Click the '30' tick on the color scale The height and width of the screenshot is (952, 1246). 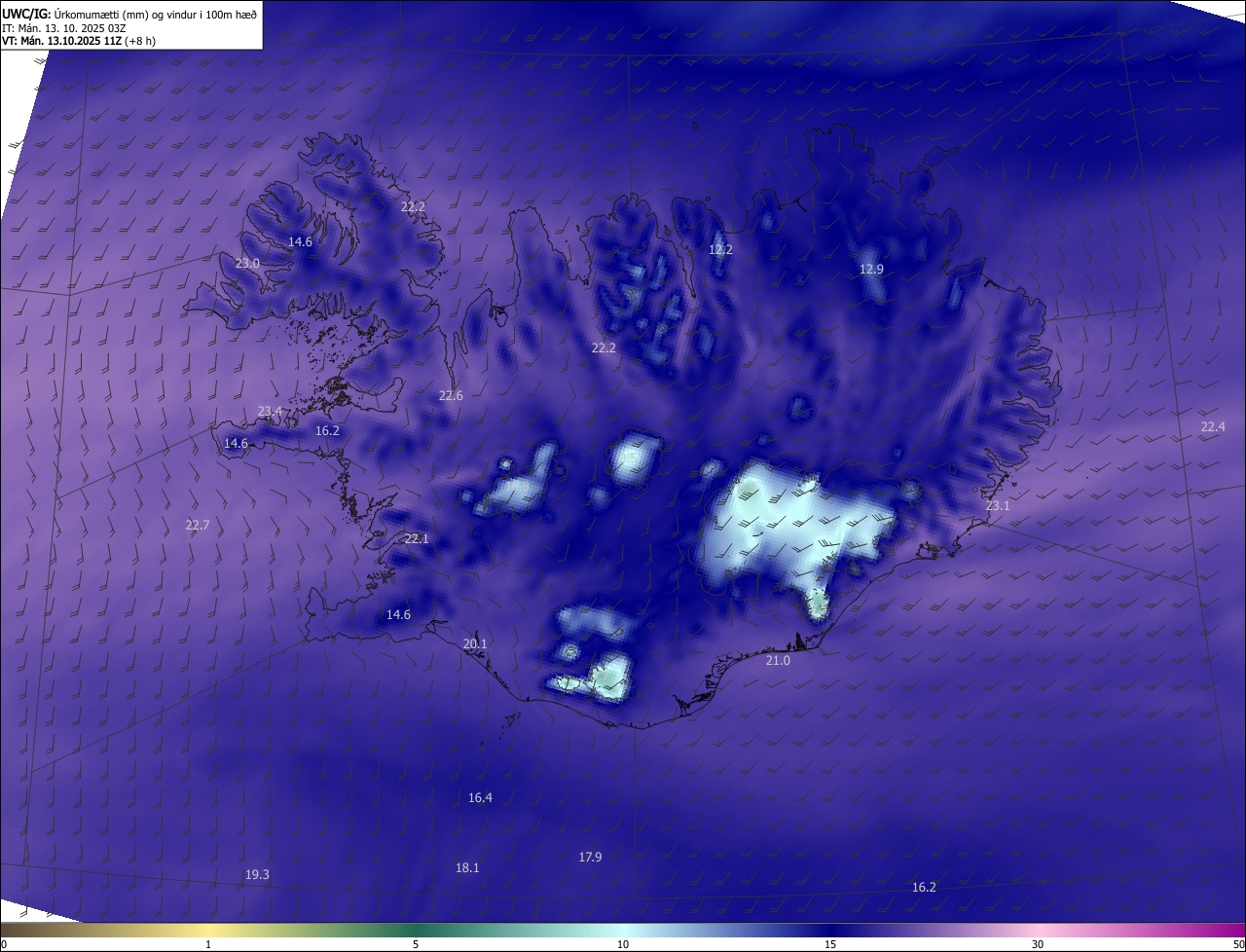point(1038,944)
